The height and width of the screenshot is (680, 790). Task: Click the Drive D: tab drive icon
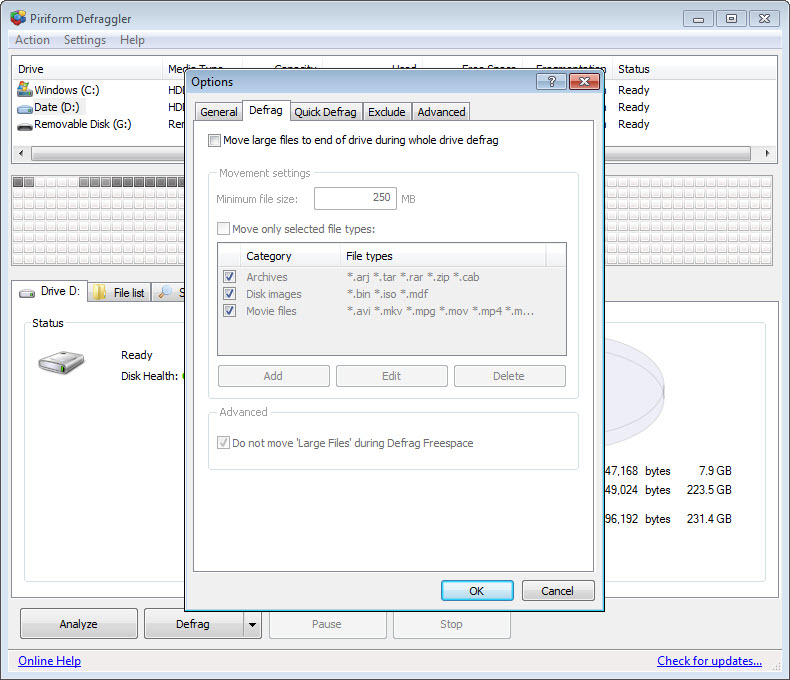[27, 293]
